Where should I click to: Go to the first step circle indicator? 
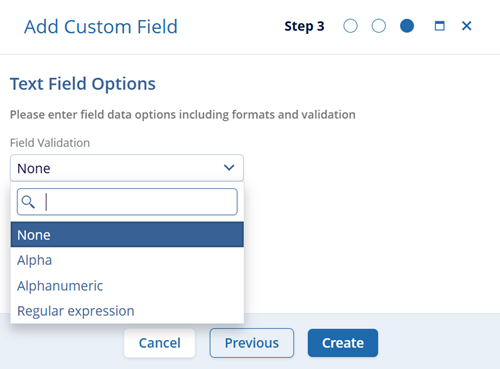tap(350, 26)
